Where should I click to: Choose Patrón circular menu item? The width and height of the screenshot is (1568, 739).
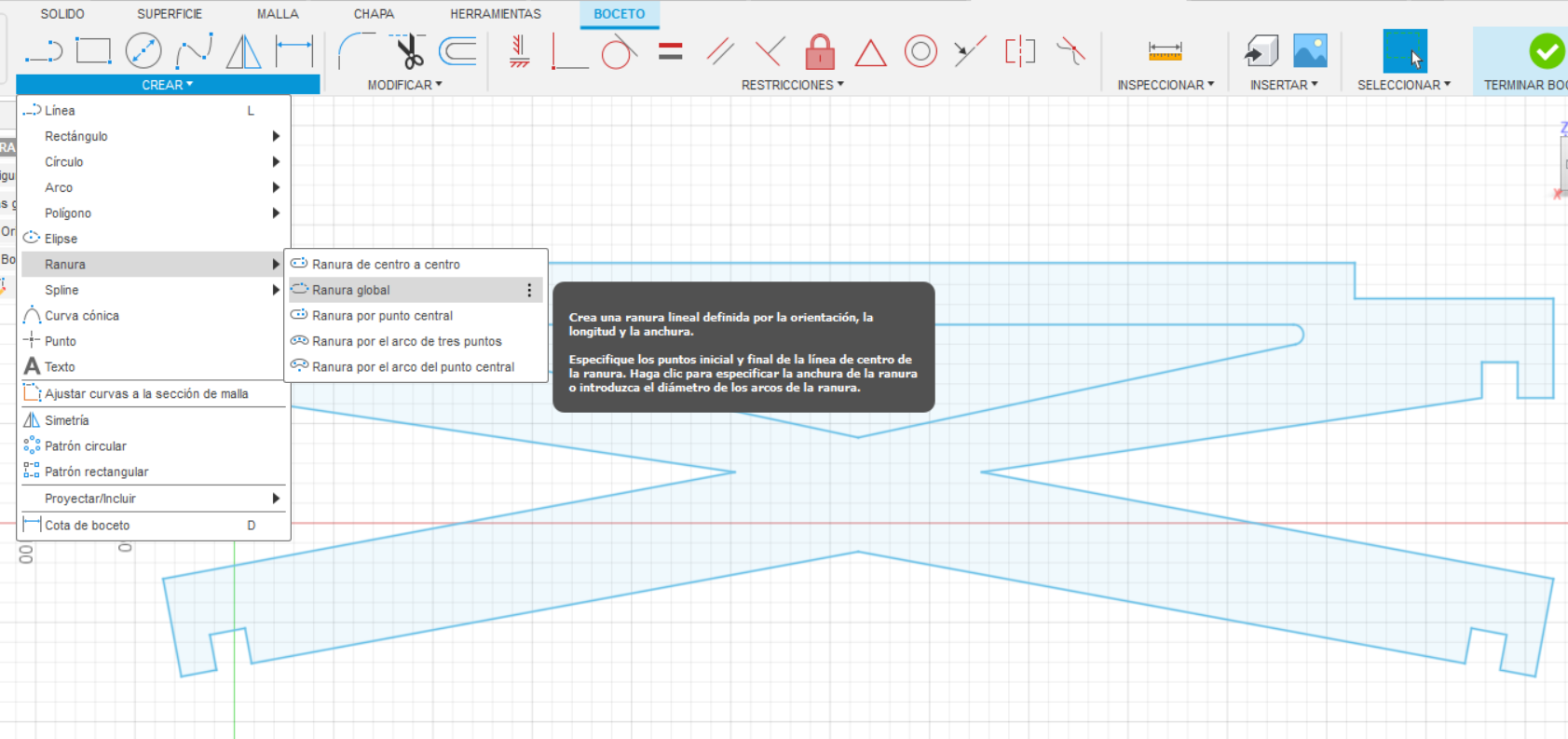click(x=154, y=446)
